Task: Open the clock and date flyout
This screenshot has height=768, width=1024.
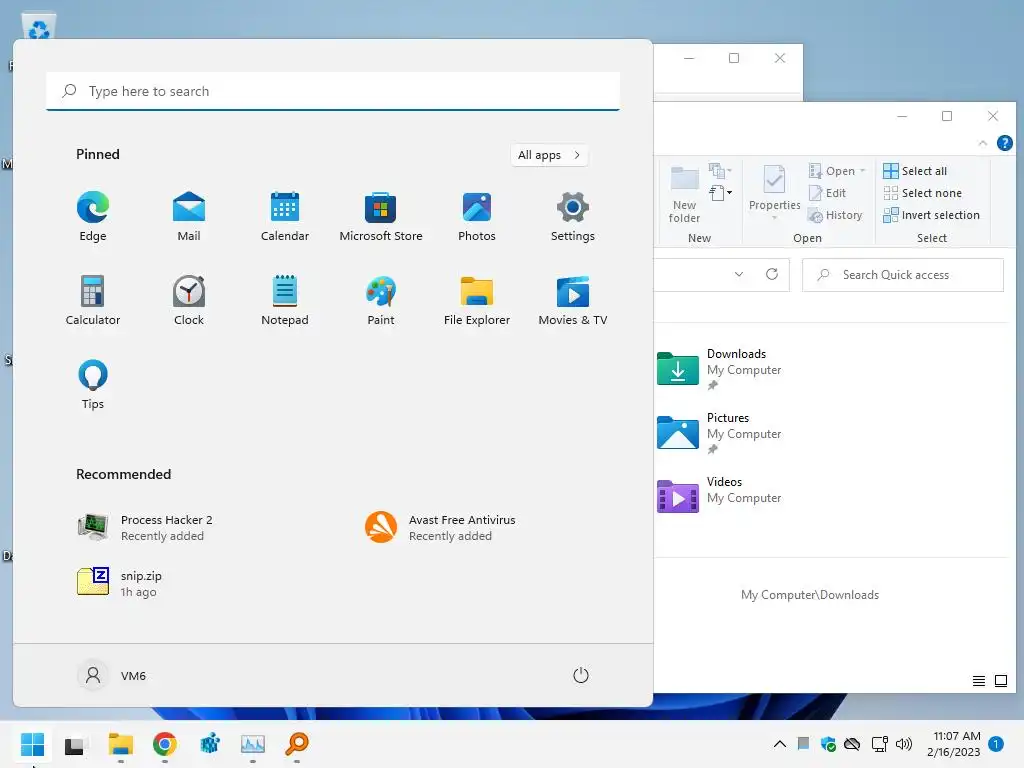Action: pyautogui.click(x=953, y=744)
